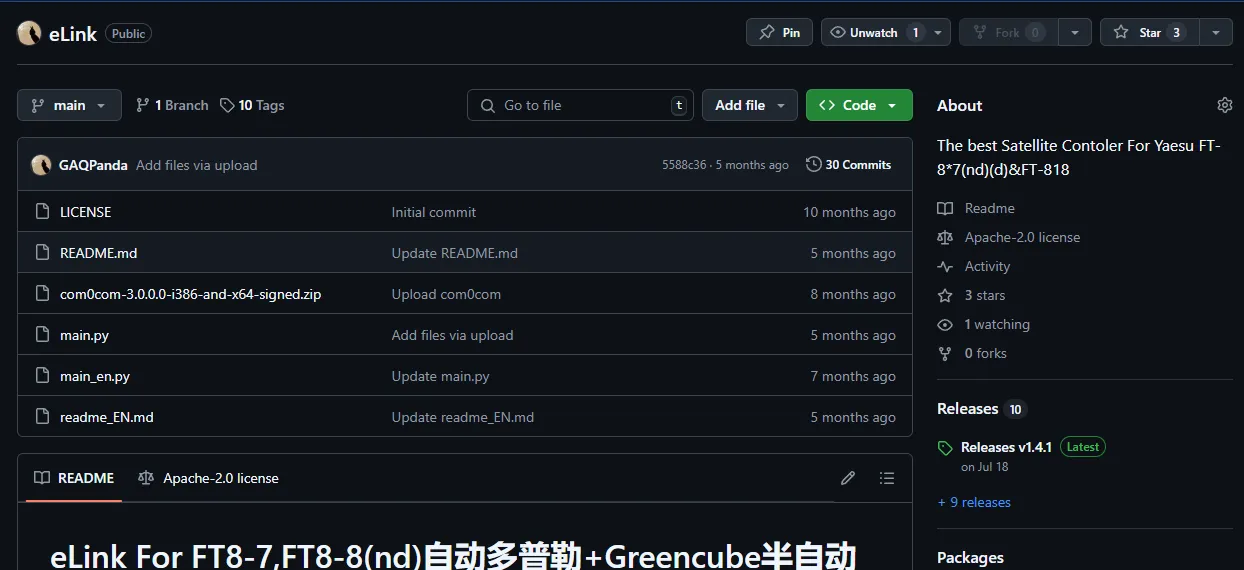
Task: Open the README outline list icon
Action: pos(886,478)
